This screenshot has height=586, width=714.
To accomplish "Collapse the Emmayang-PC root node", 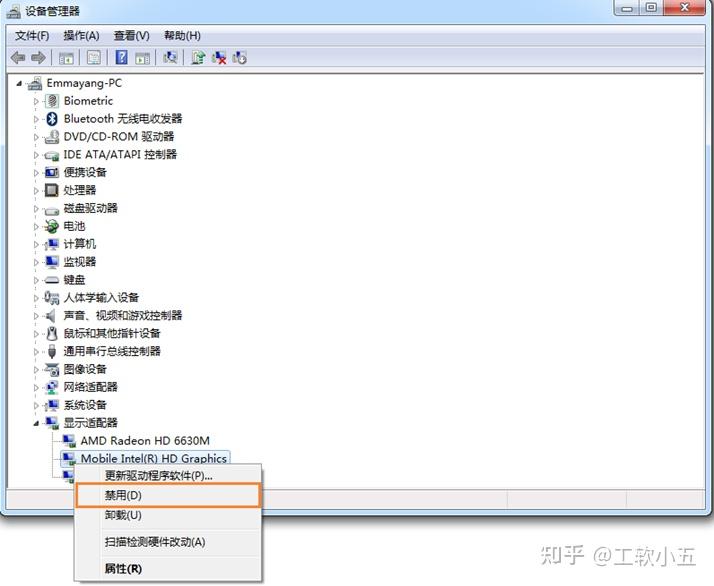I will coord(19,83).
